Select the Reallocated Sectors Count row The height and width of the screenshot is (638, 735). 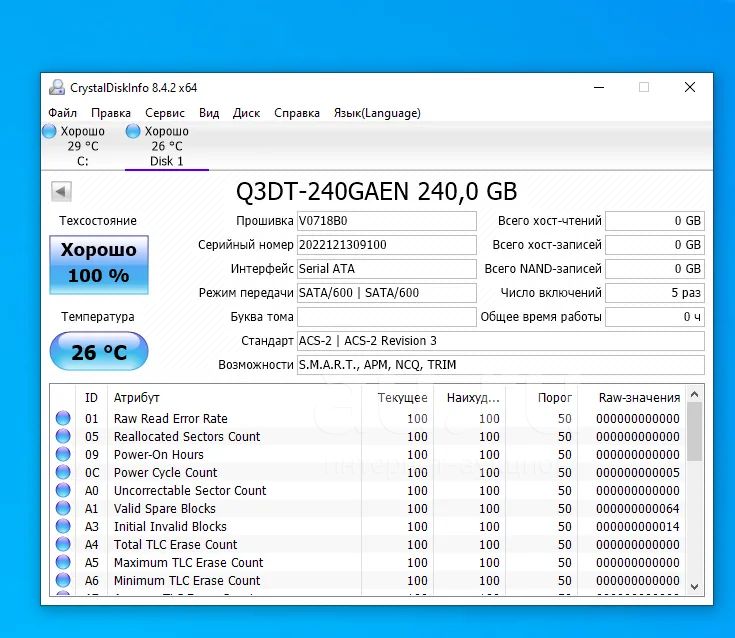tap(368, 436)
